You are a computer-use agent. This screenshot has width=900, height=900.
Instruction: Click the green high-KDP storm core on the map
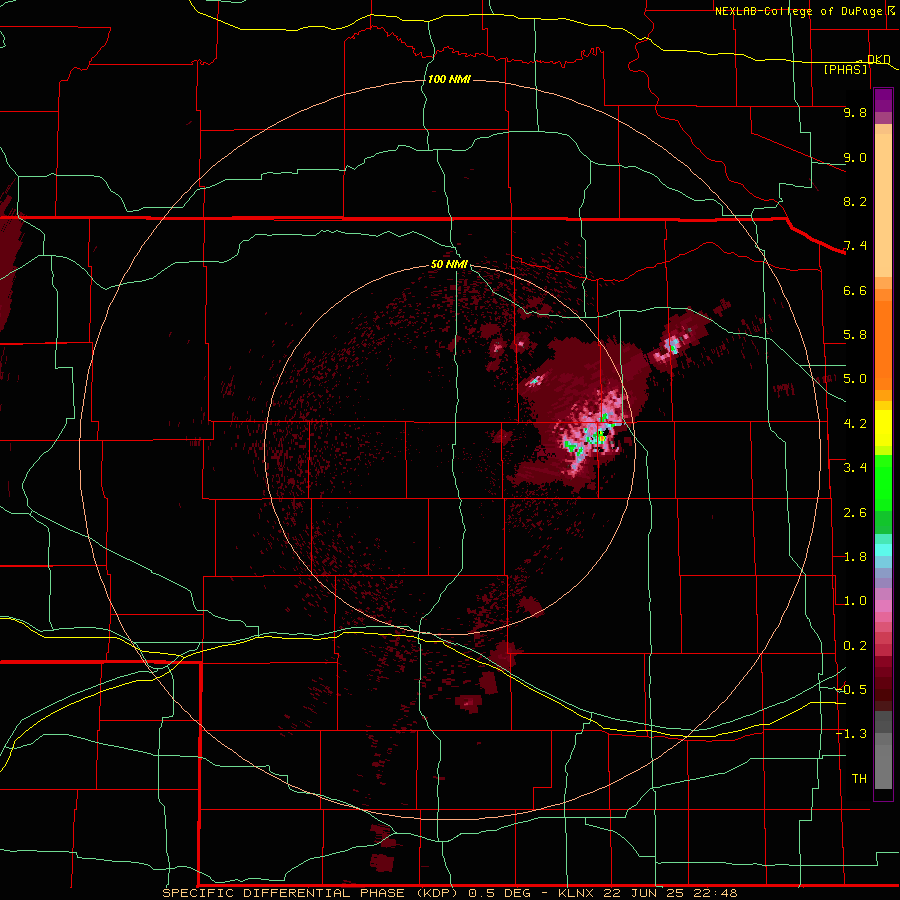(599, 437)
